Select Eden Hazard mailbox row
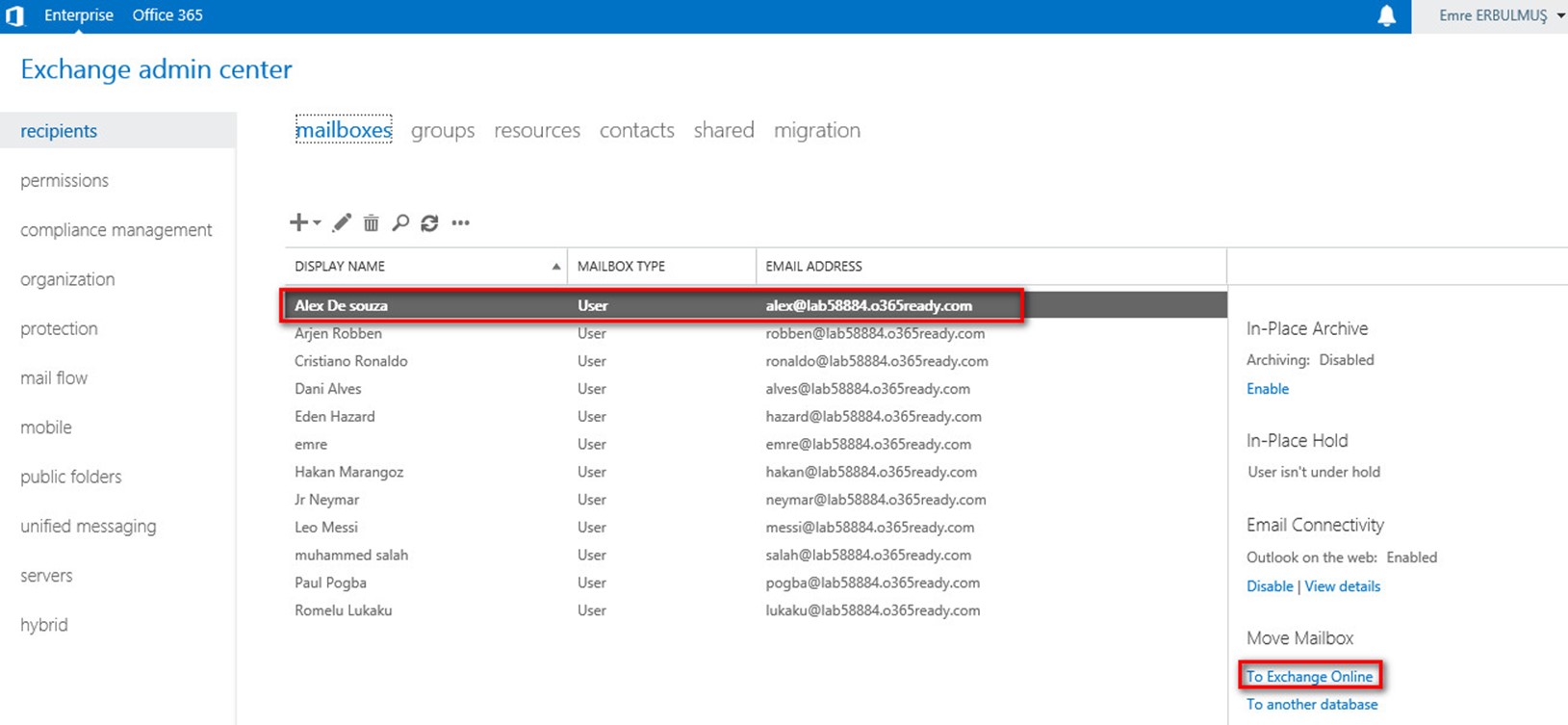1568x725 pixels. coord(756,417)
